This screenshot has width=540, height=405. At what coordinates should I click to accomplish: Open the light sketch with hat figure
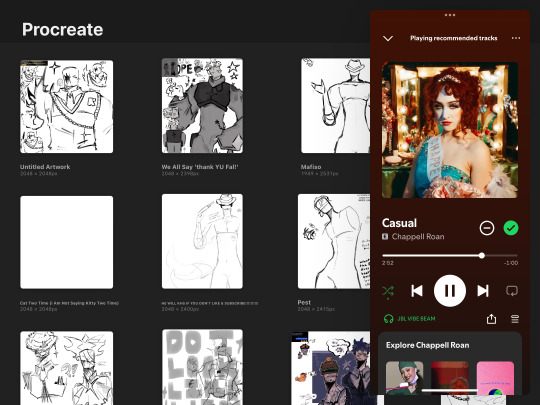tap(202, 241)
